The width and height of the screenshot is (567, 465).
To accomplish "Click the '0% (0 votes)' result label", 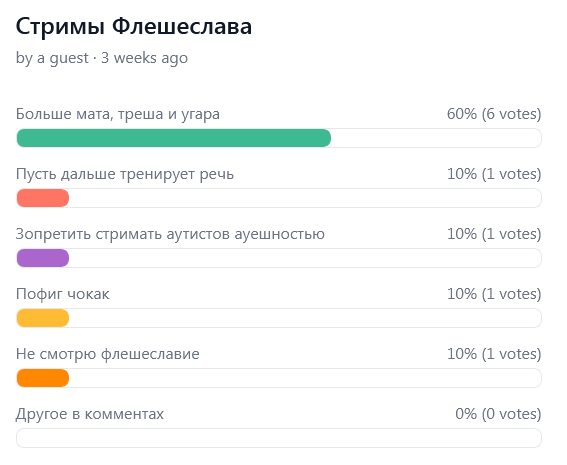I will (498, 414).
